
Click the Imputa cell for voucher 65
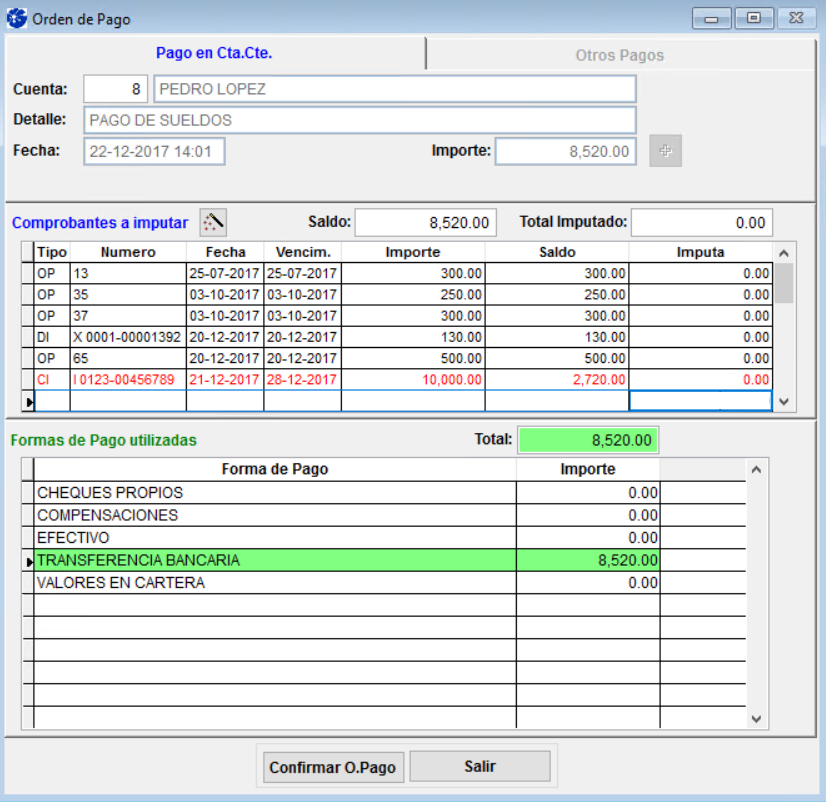pyautogui.click(x=700, y=358)
